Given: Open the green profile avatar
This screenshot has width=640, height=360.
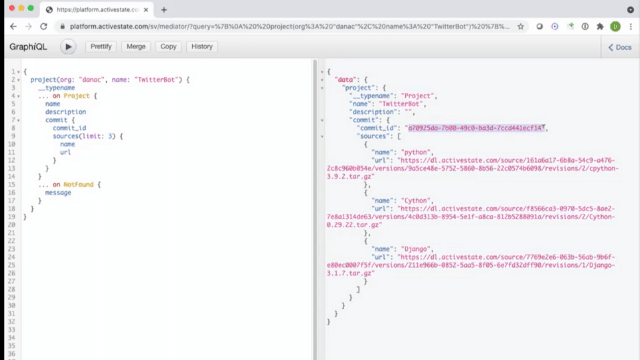Looking at the screenshot, I should click(x=615, y=27).
